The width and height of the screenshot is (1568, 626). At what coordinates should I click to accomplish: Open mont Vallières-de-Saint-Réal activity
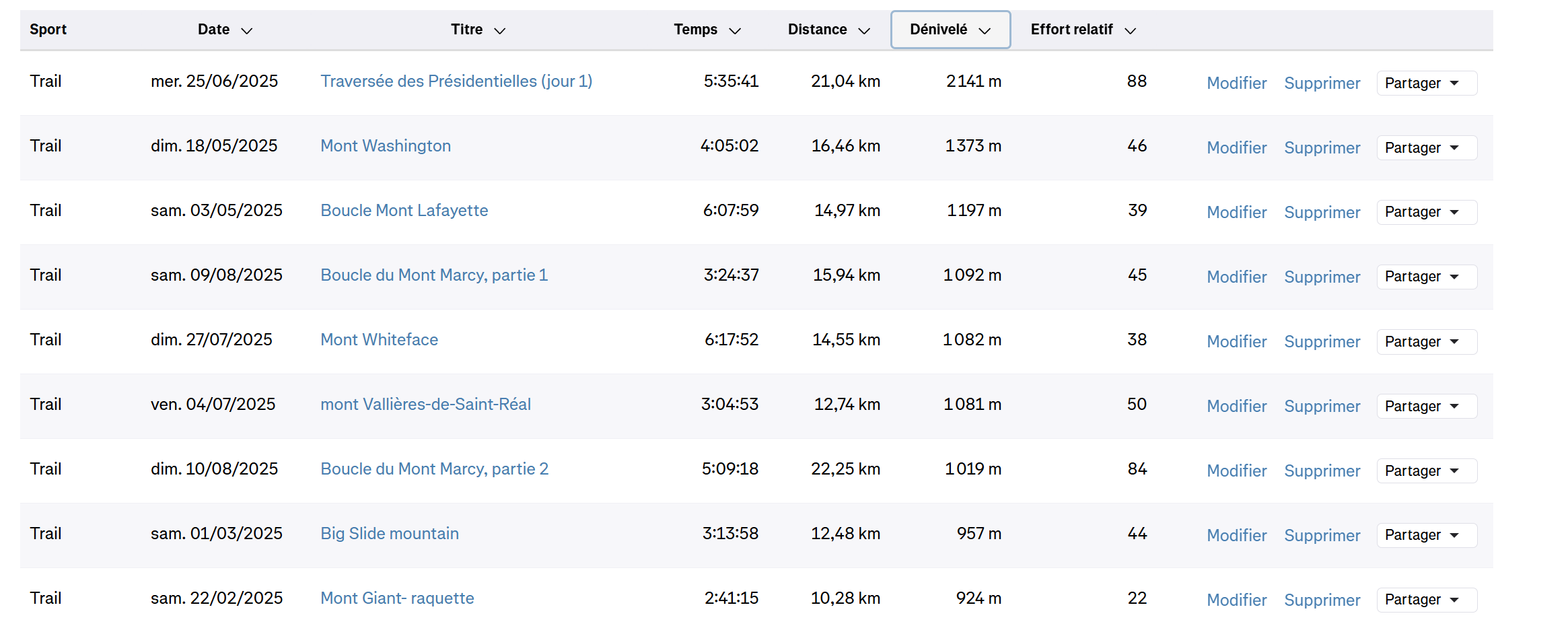click(425, 405)
